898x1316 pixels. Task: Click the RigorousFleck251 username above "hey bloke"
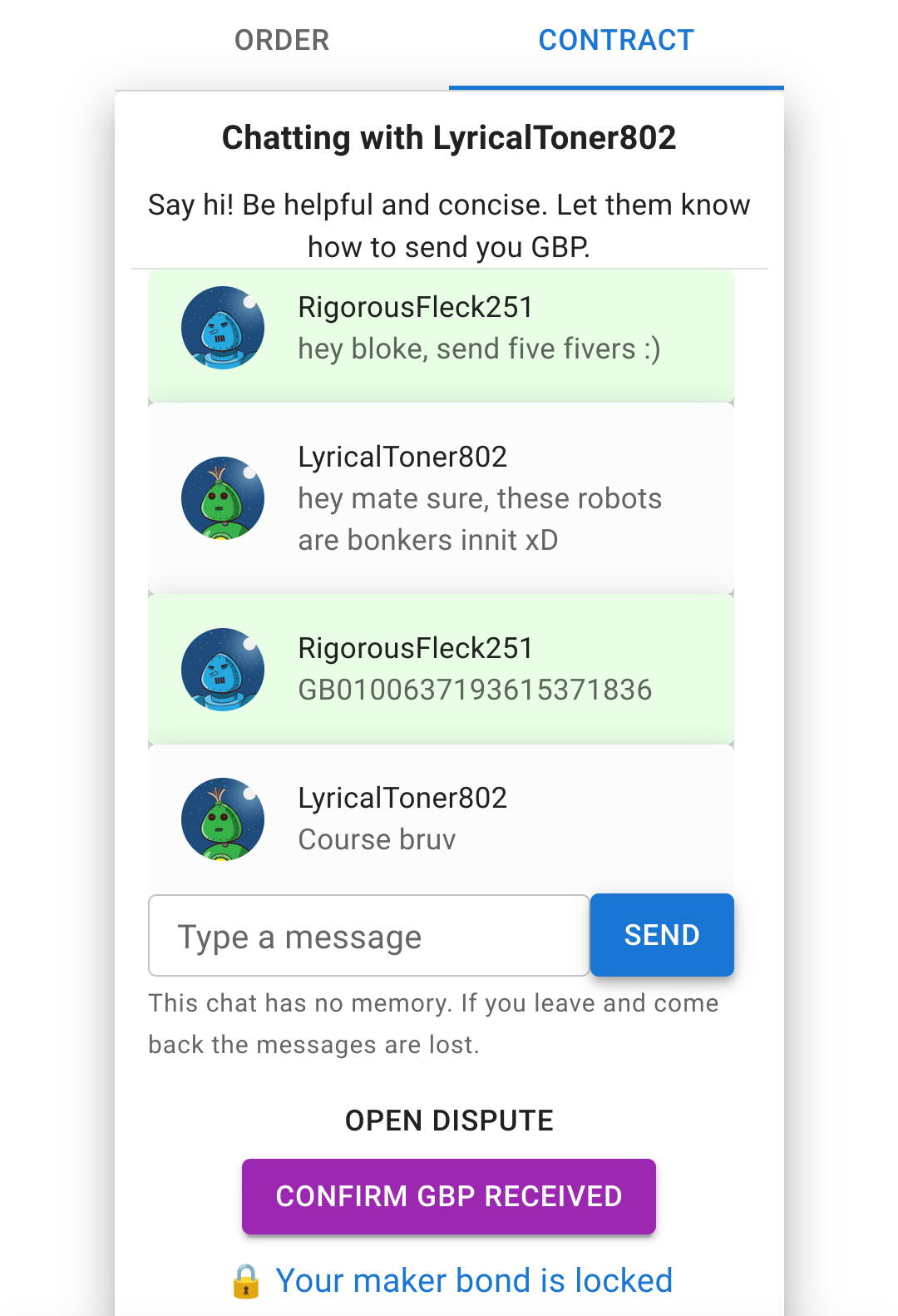point(415,308)
